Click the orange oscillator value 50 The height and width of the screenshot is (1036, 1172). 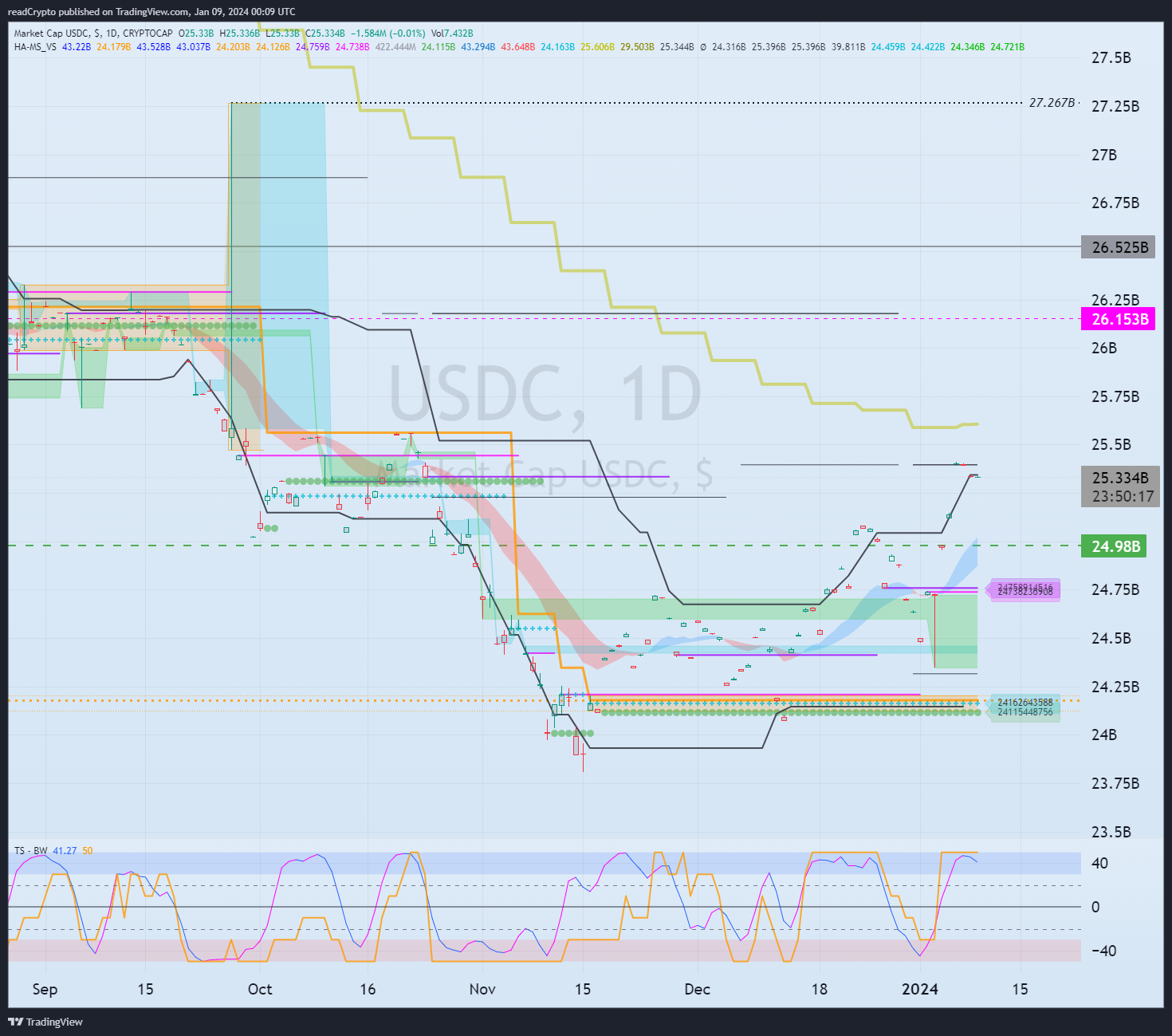[x=88, y=851]
